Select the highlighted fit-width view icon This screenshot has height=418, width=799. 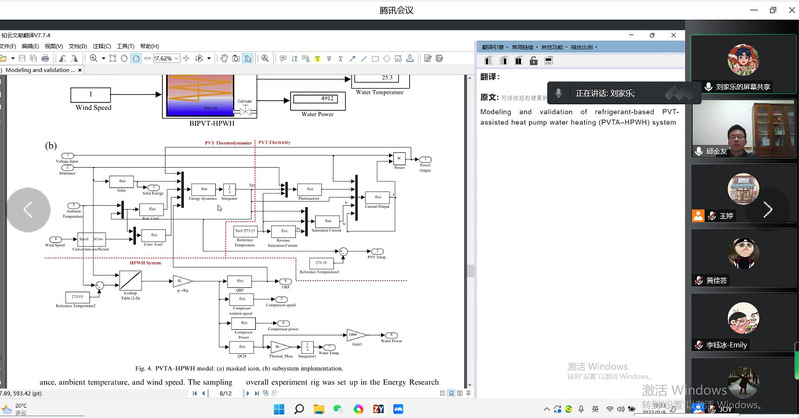tap(136, 59)
